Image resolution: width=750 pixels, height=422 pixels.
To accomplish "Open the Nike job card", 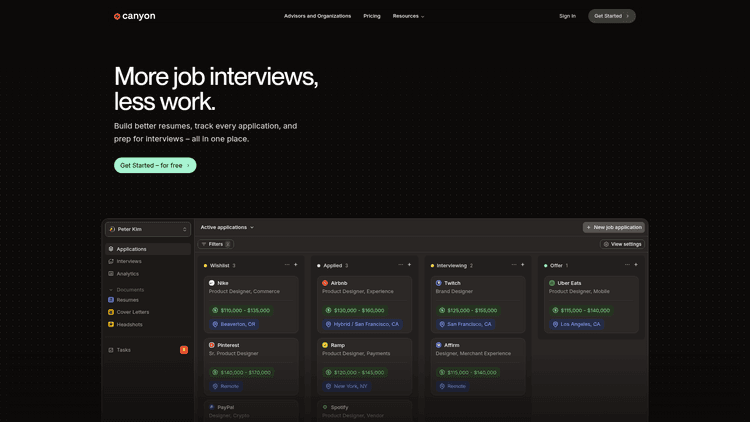I will pos(251,304).
